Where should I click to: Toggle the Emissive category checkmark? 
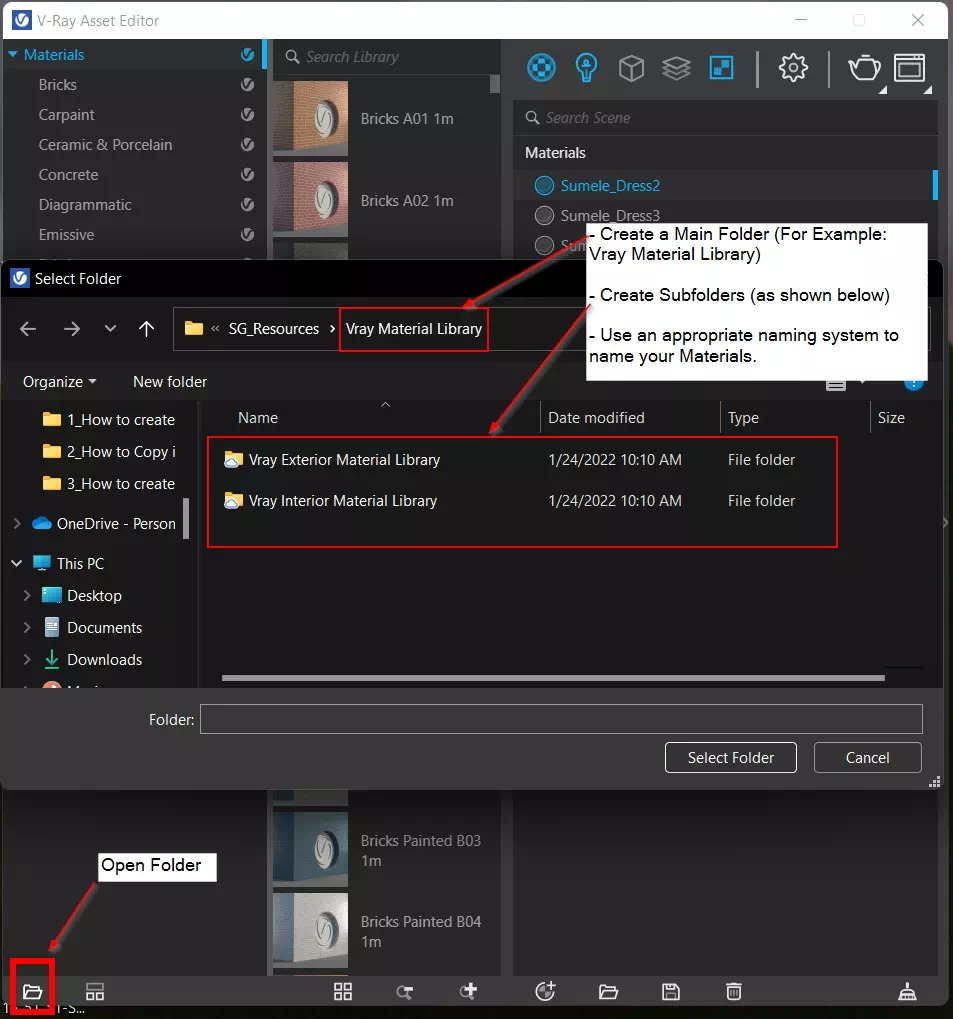247,235
